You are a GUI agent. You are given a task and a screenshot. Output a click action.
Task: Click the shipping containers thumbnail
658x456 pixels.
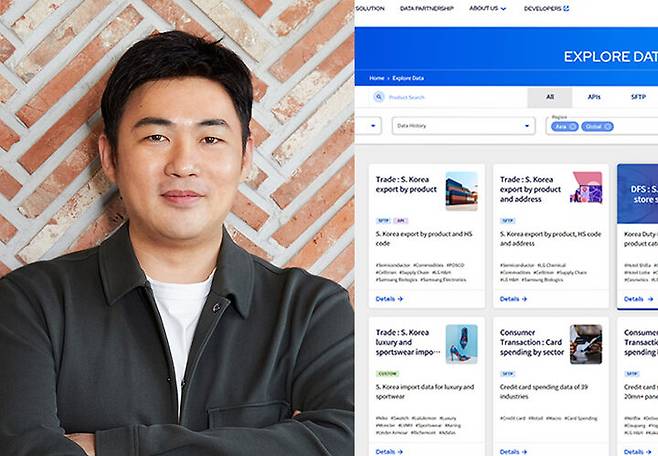click(x=462, y=191)
